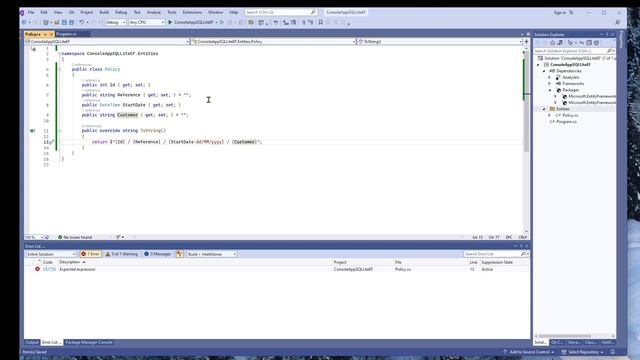Collapse the Entities folder arrow
This screenshot has height=360, width=640.
tap(544, 109)
